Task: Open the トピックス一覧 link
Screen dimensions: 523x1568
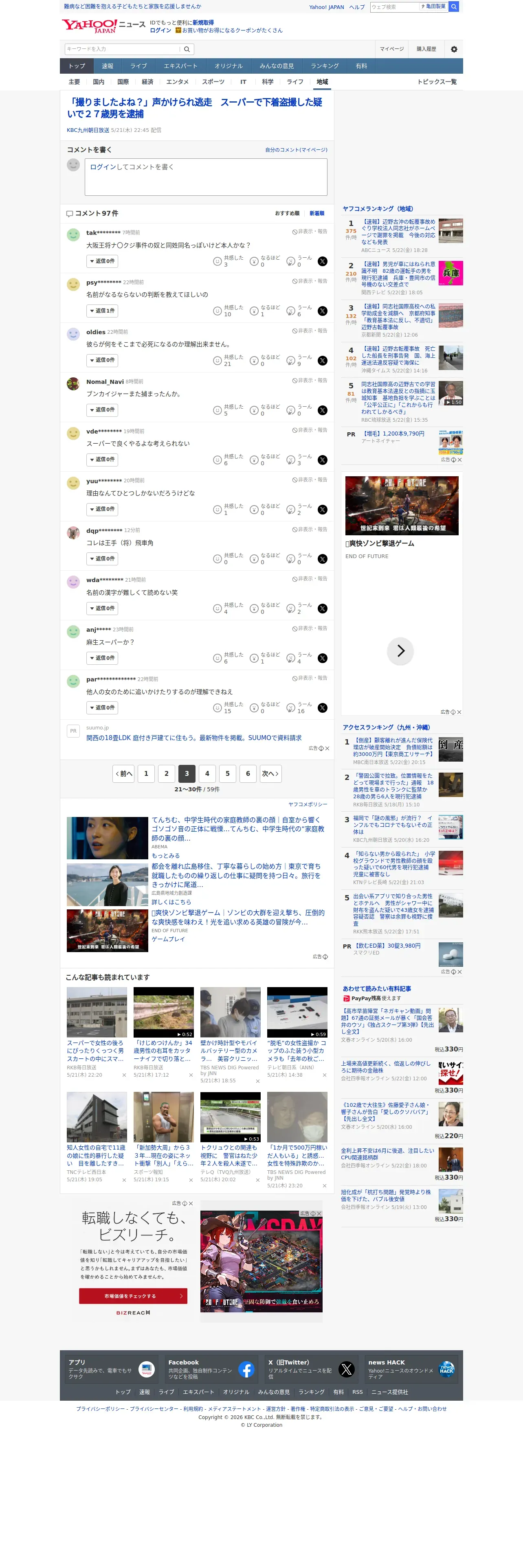Action: tap(437, 82)
